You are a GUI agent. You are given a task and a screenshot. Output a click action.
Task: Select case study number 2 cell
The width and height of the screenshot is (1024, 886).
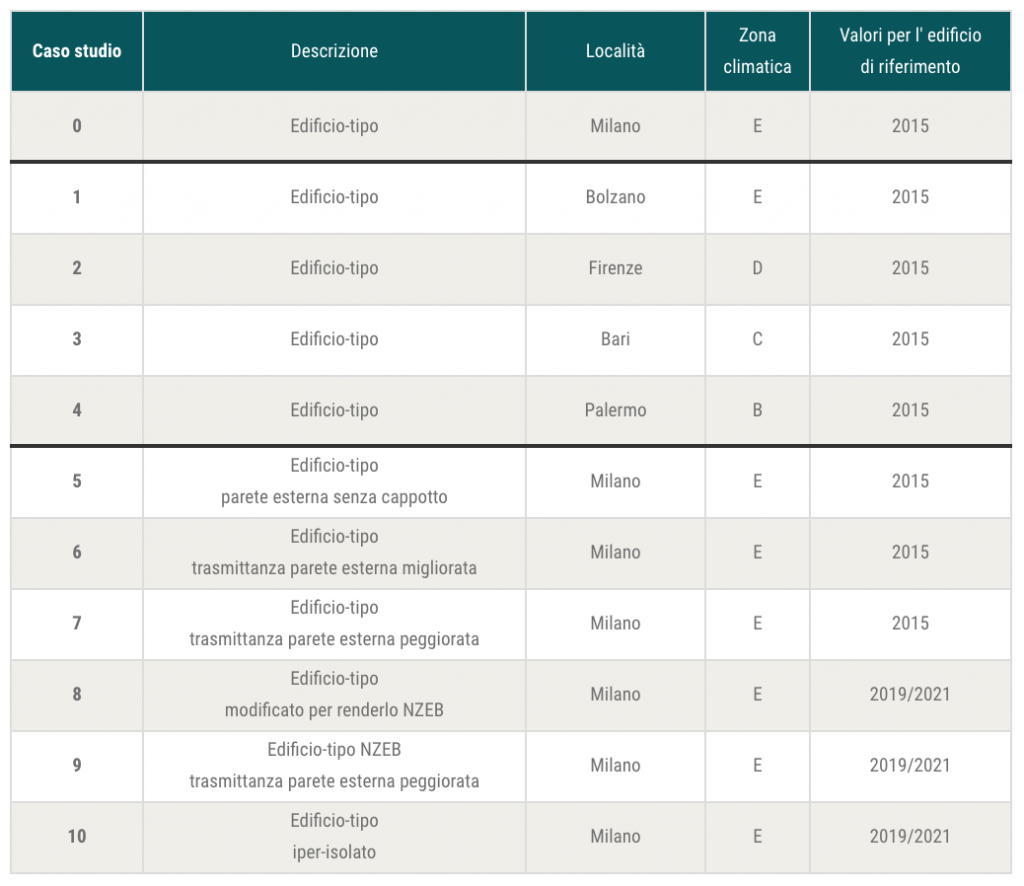[77, 268]
